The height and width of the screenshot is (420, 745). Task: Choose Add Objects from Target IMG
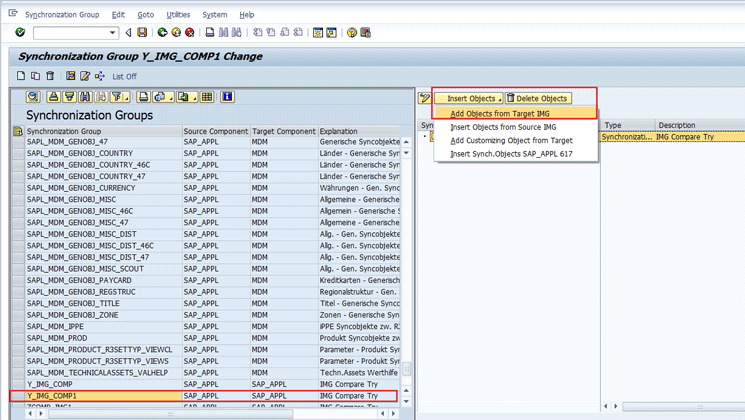(x=499, y=114)
